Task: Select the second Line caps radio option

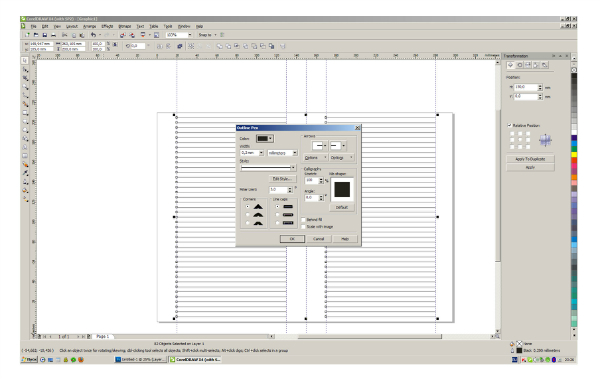Action: click(277, 215)
